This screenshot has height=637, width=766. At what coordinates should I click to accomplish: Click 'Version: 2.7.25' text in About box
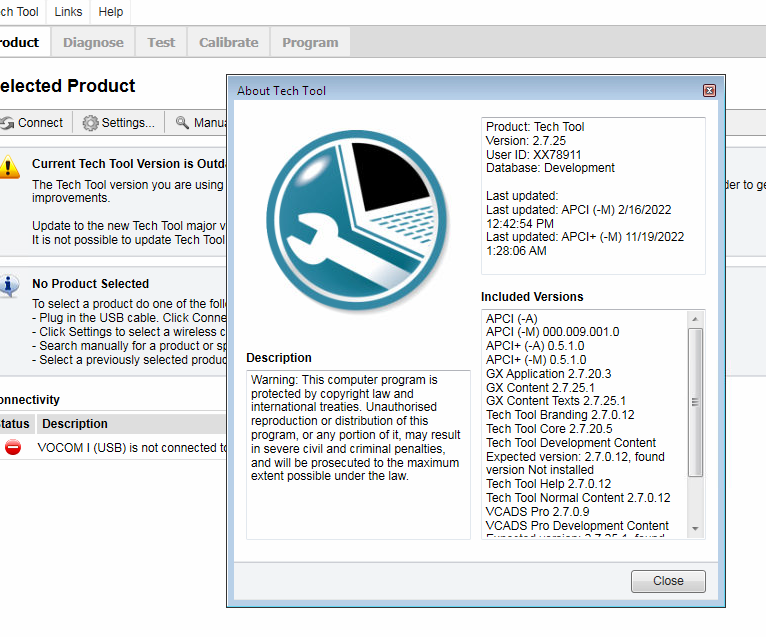click(x=526, y=141)
